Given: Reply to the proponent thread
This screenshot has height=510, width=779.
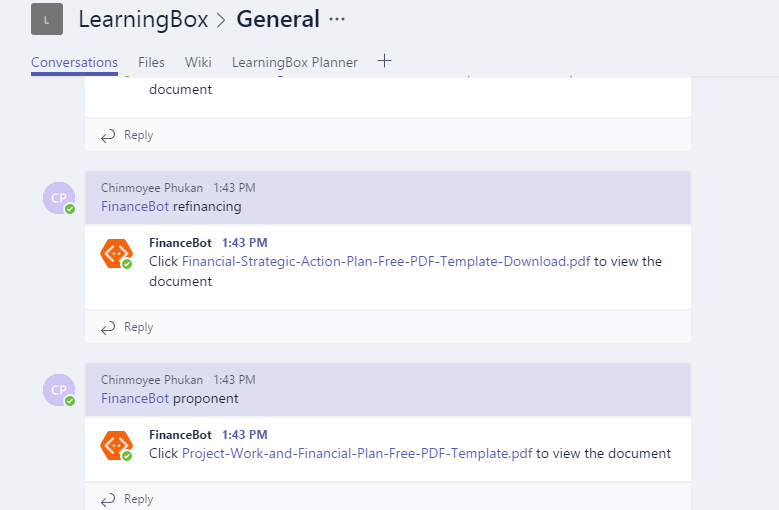Looking at the screenshot, I should click(x=127, y=498).
